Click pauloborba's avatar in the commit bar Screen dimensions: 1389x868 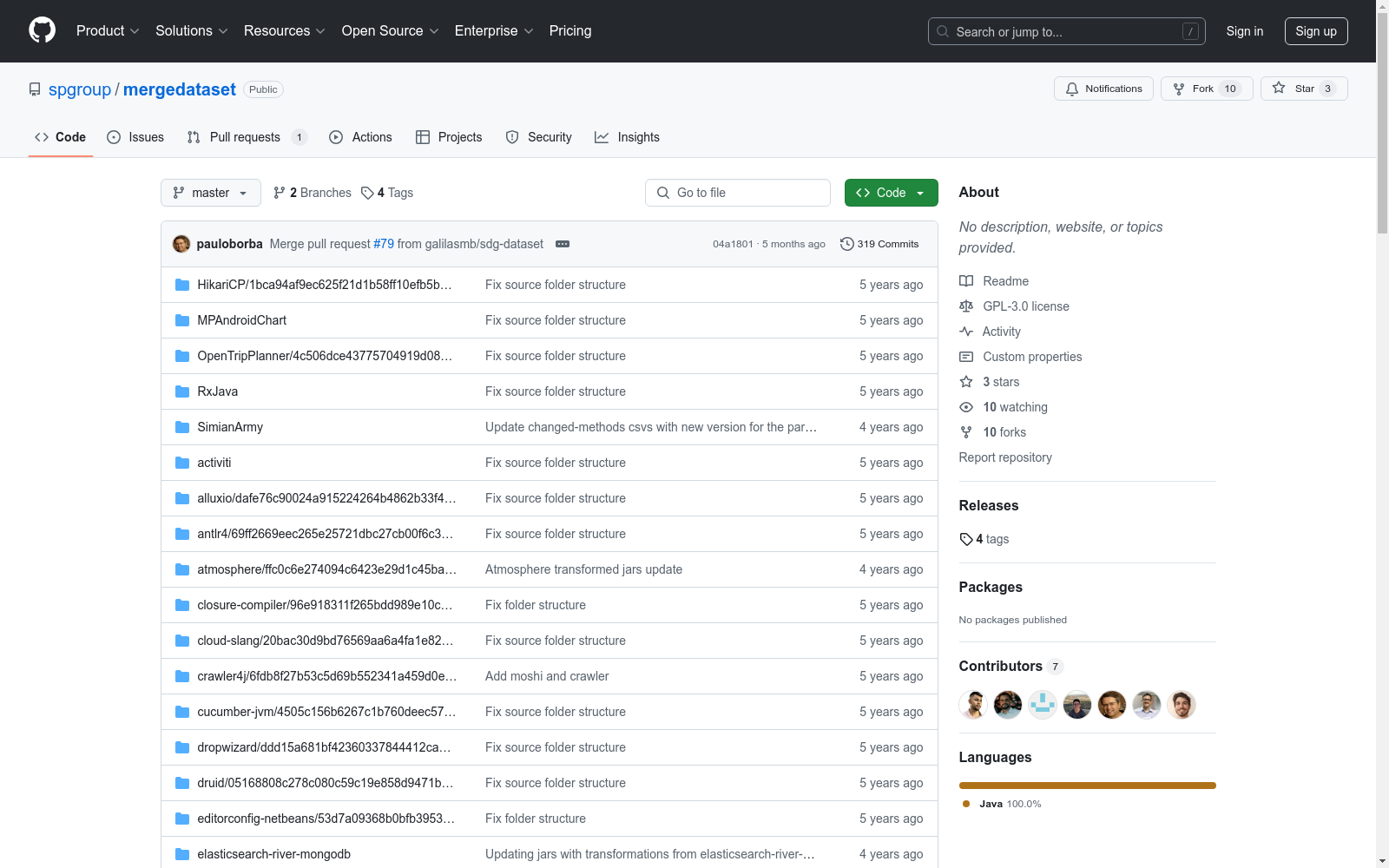coord(181,244)
